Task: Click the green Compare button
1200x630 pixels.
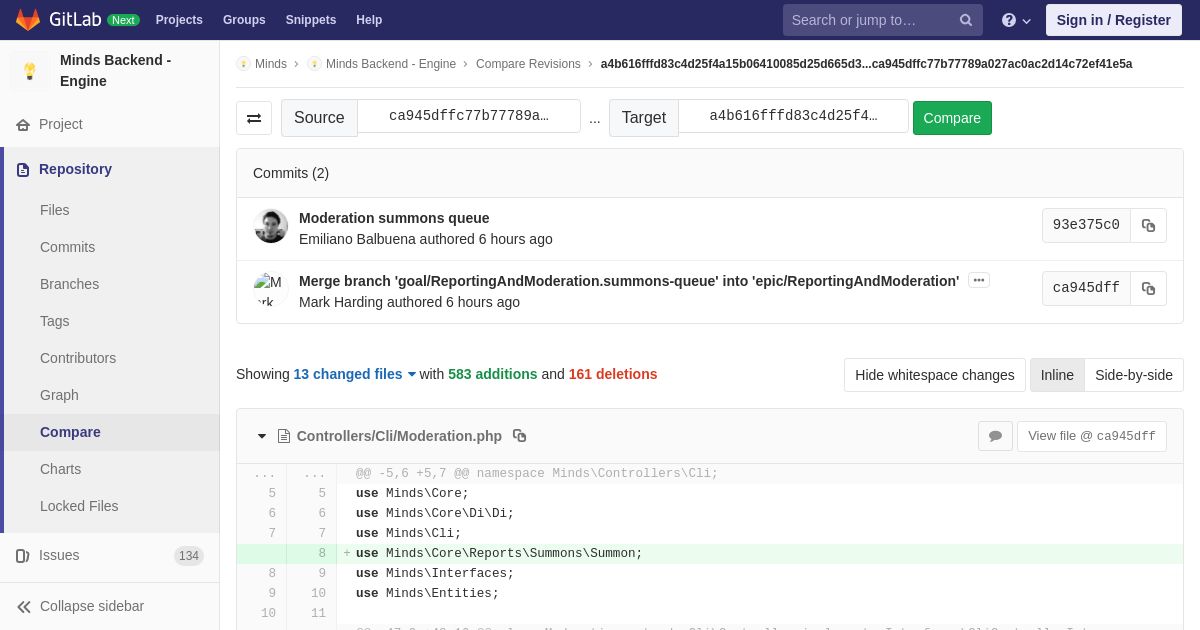Action: click(x=952, y=118)
